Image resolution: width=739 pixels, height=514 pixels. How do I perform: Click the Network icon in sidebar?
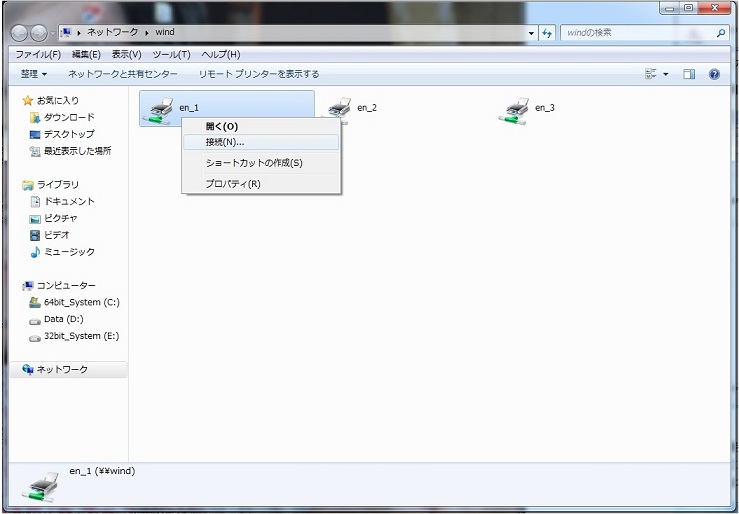pos(28,370)
